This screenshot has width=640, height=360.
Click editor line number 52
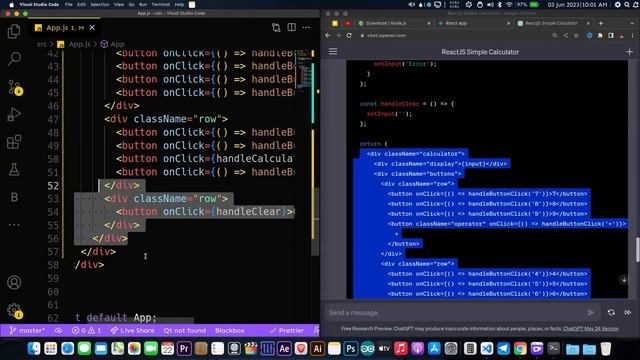(53, 186)
